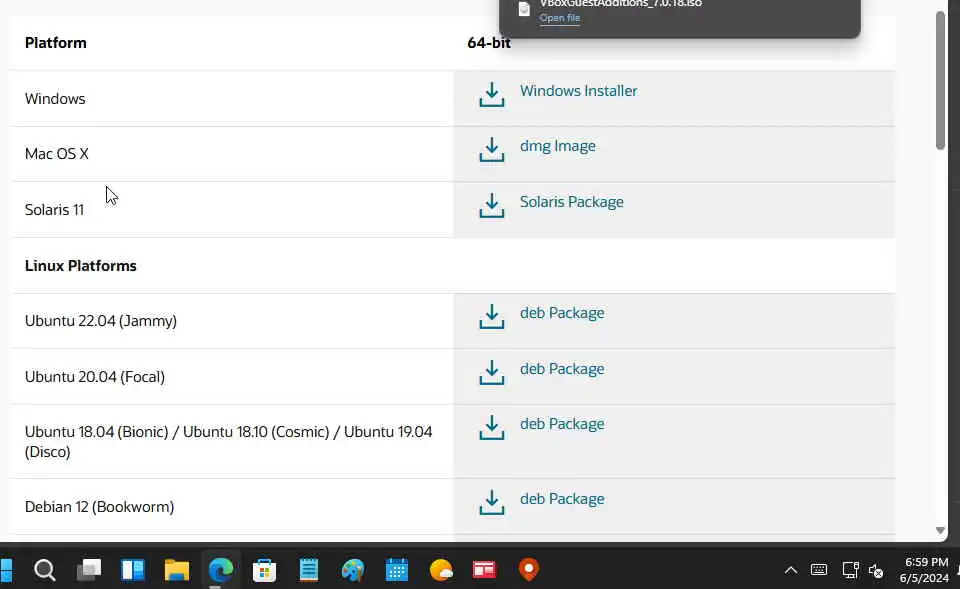Click download icon for Ubuntu 22.04 (Jammy)
Viewport: 960px width, 589px height.
pos(492,317)
